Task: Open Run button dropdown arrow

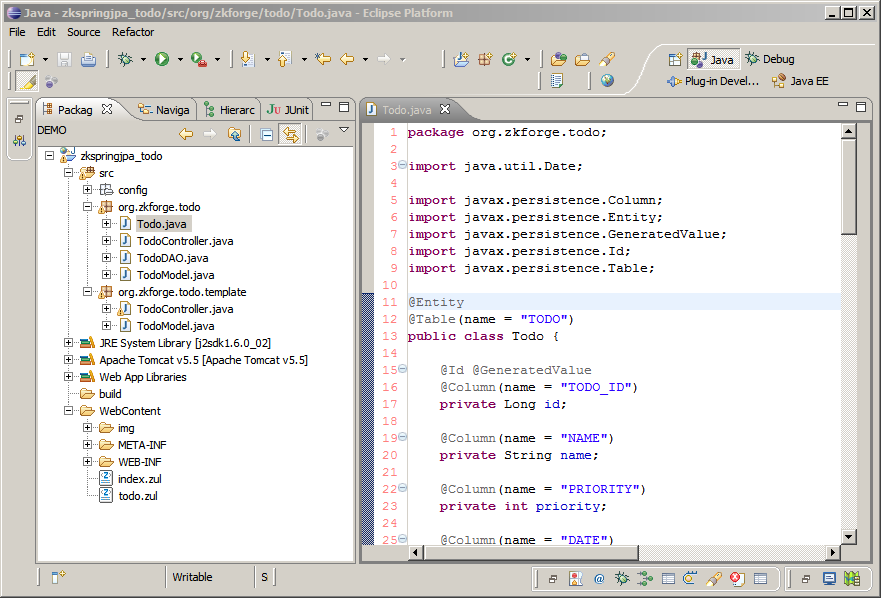Action: click(x=180, y=59)
